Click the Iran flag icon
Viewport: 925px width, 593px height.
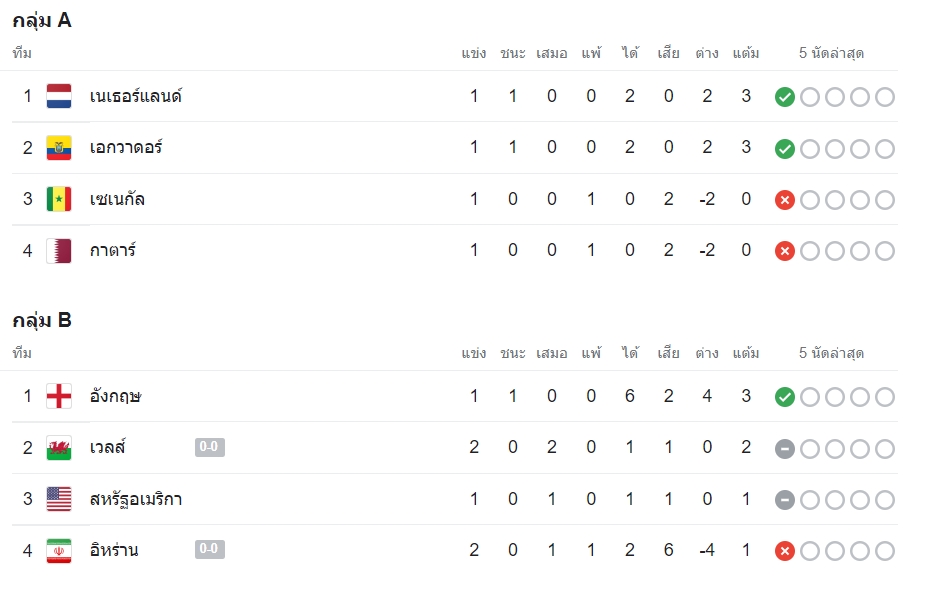click(x=59, y=551)
